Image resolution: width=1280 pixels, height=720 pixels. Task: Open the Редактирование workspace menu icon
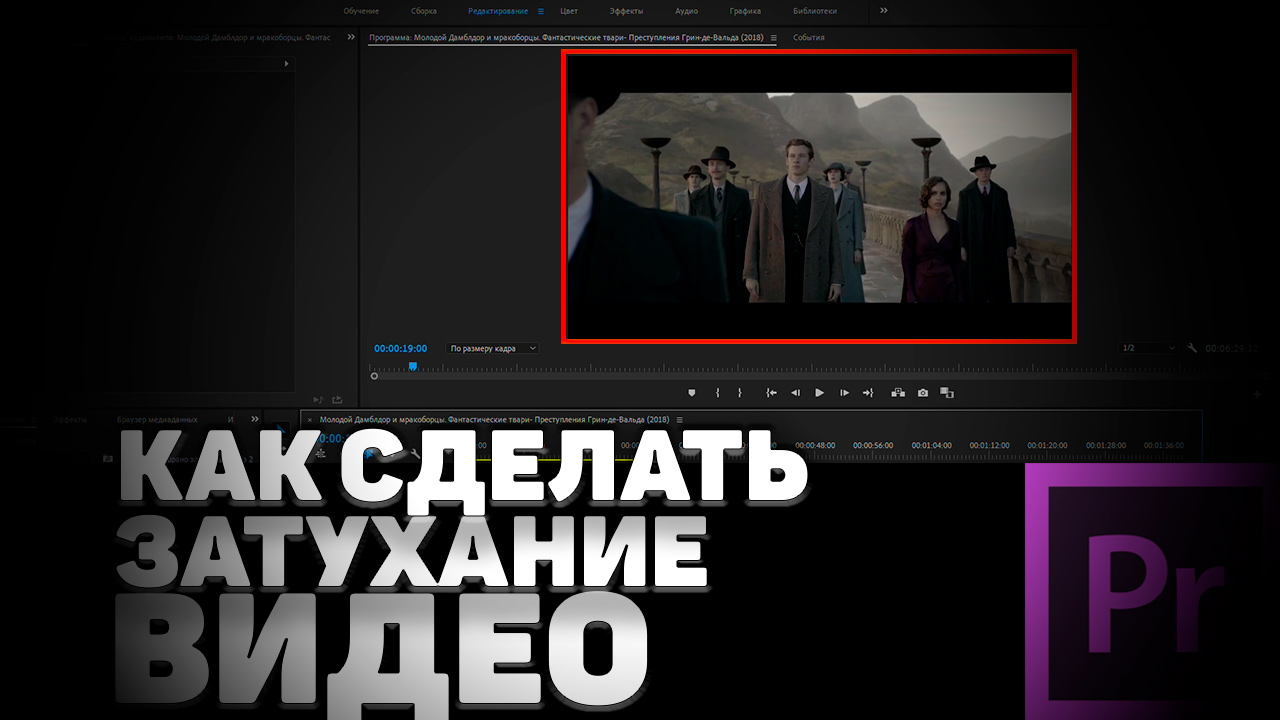(541, 11)
